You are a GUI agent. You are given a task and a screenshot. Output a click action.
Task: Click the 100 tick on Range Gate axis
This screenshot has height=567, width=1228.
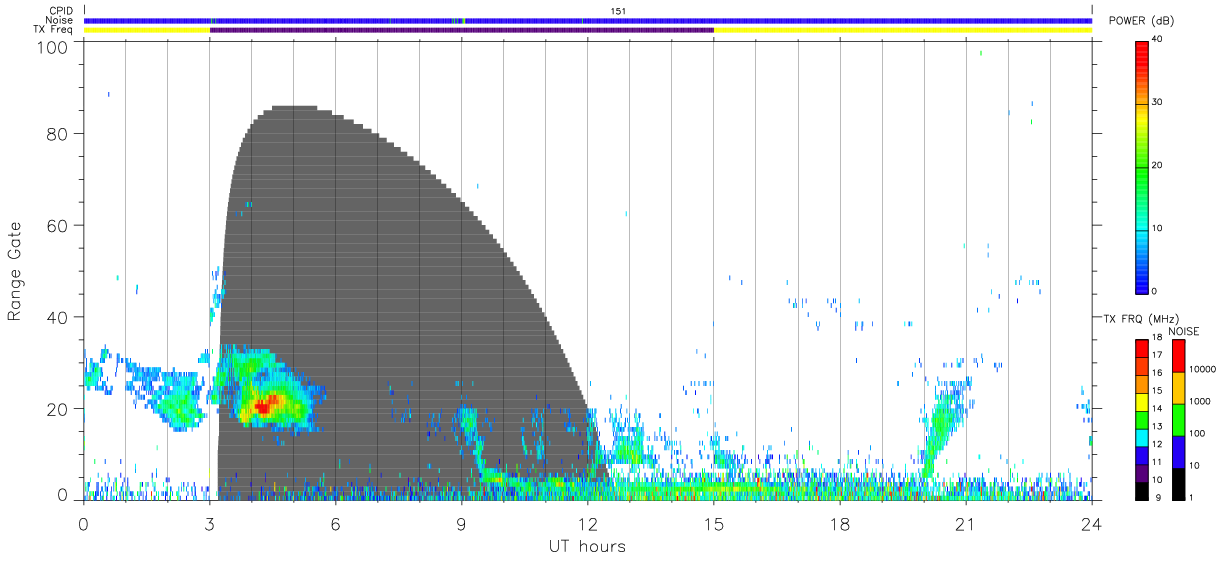[x=53, y=47]
